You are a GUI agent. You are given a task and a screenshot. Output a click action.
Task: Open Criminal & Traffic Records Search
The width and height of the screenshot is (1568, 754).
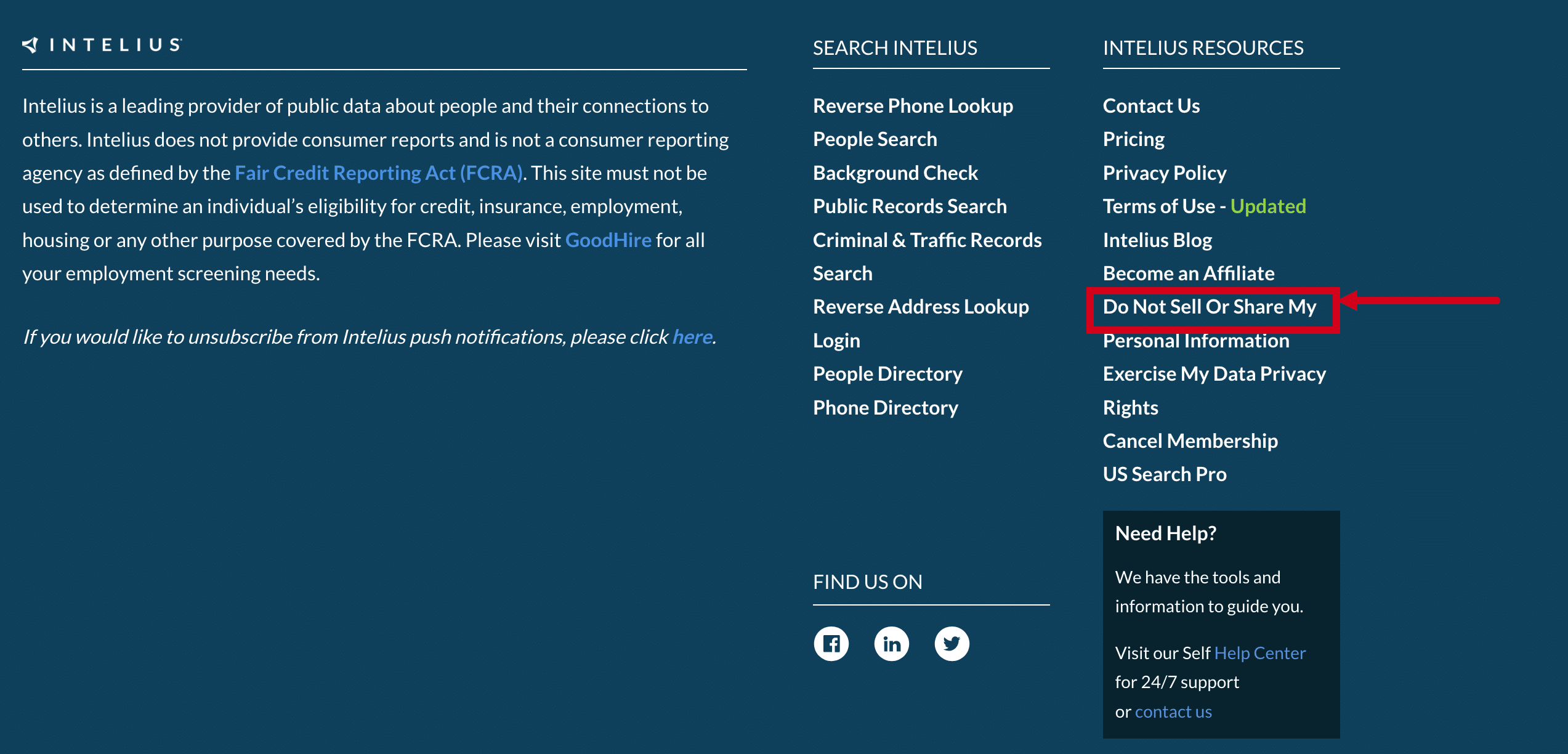click(927, 240)
